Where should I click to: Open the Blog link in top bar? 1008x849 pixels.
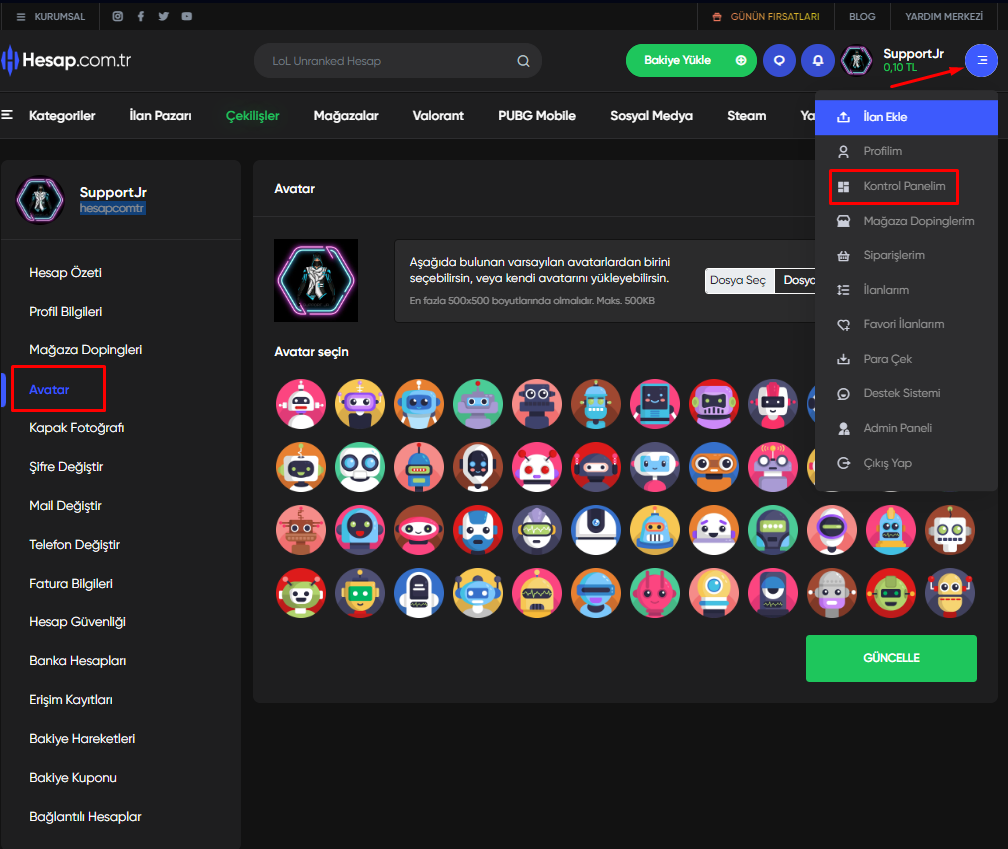click(x=862, y=17)
